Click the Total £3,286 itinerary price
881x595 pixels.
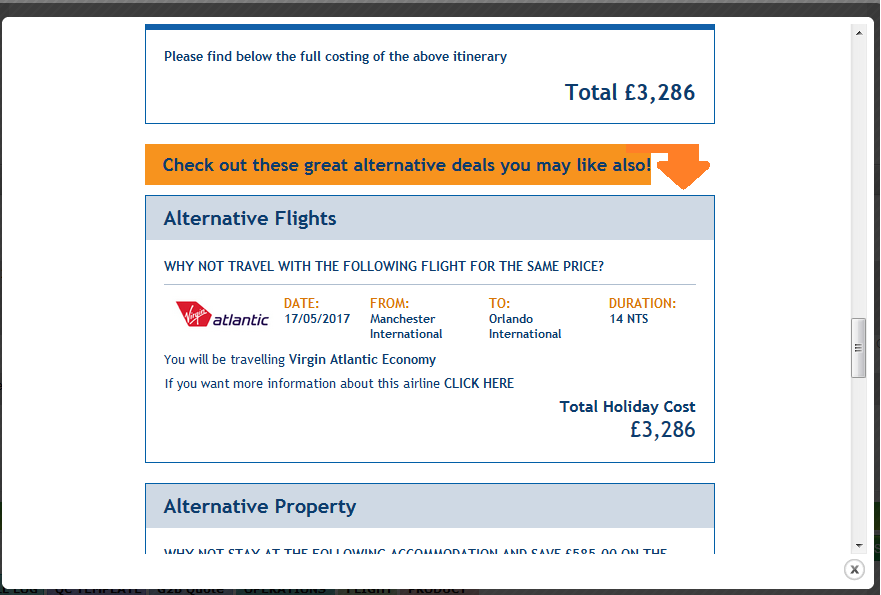point(629,93)
